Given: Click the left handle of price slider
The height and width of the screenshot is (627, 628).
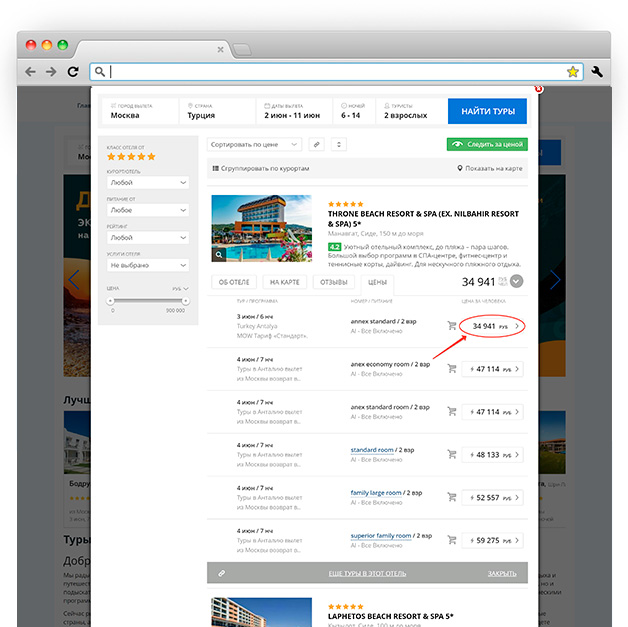Looking at the screenshot, I should [x=111, y=301].
